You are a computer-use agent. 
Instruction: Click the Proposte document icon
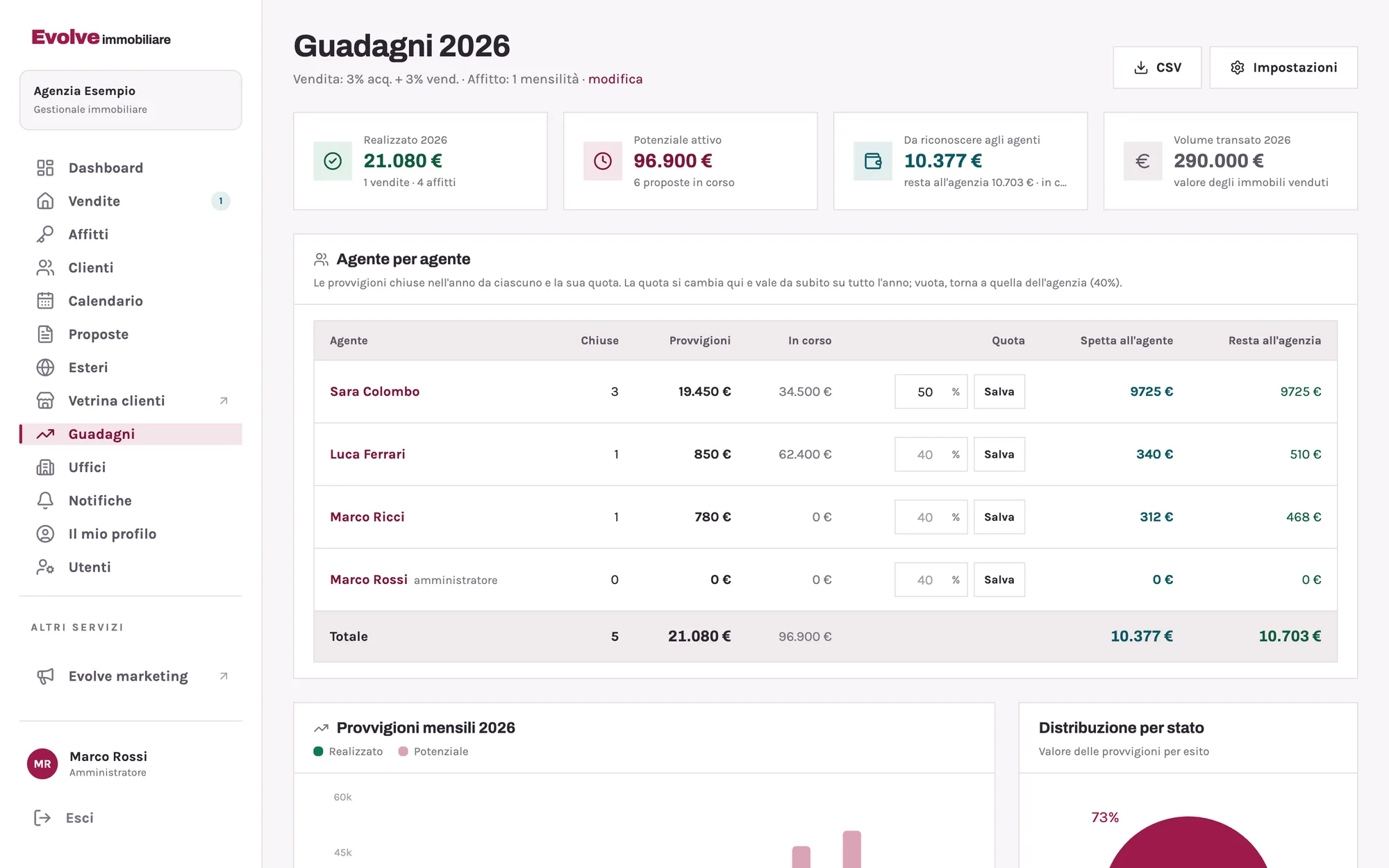[x=45, y=335]
